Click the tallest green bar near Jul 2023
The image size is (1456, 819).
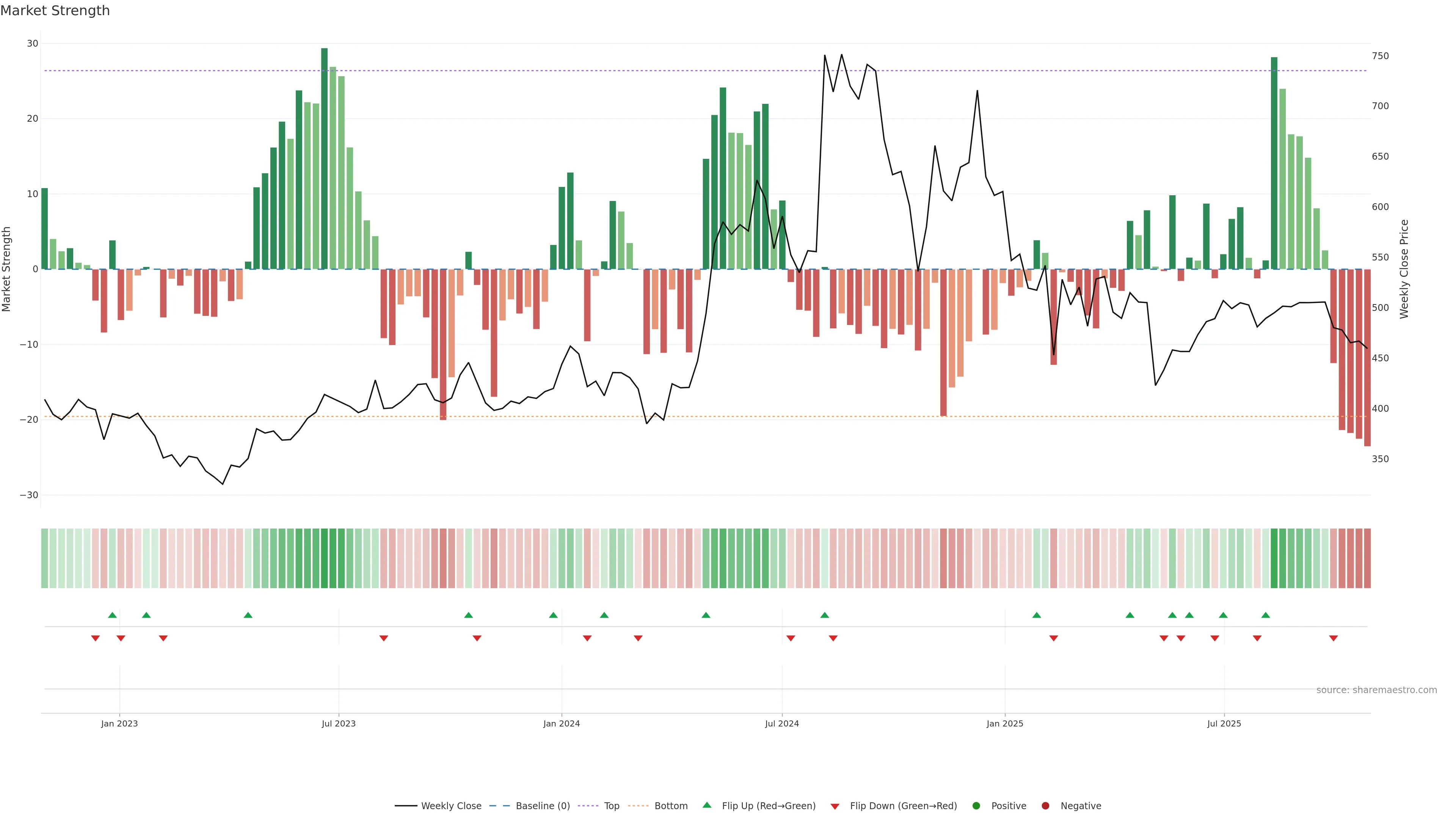click(325, 158)
